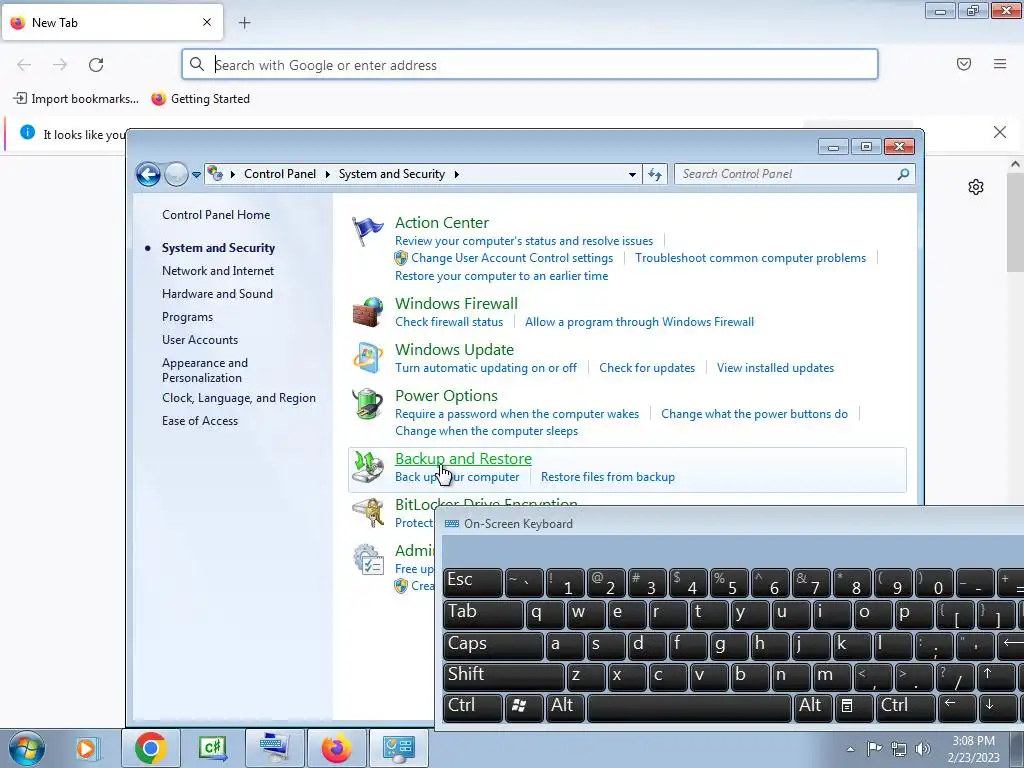Click the volume speaker tray icon

[x=923, y=749]
